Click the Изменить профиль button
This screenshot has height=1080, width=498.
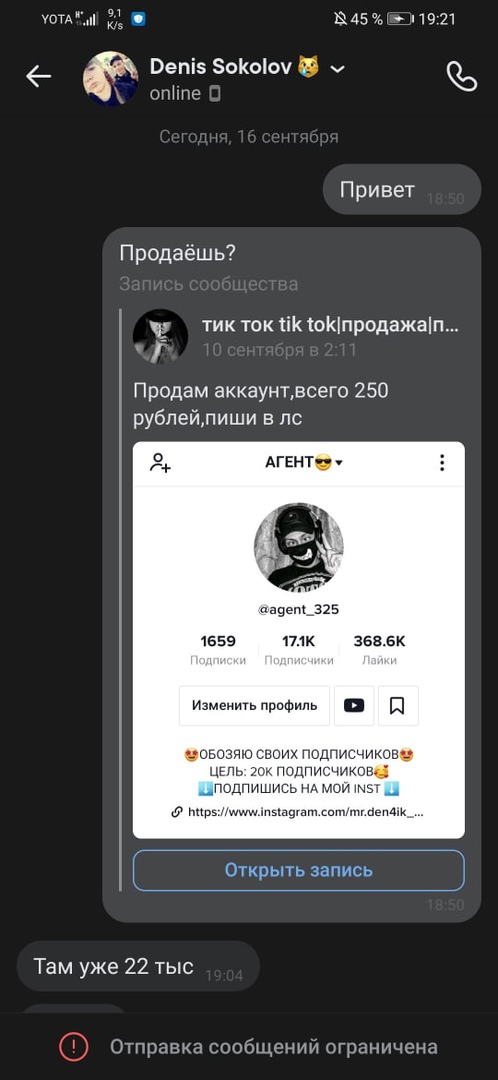(254, 705)
